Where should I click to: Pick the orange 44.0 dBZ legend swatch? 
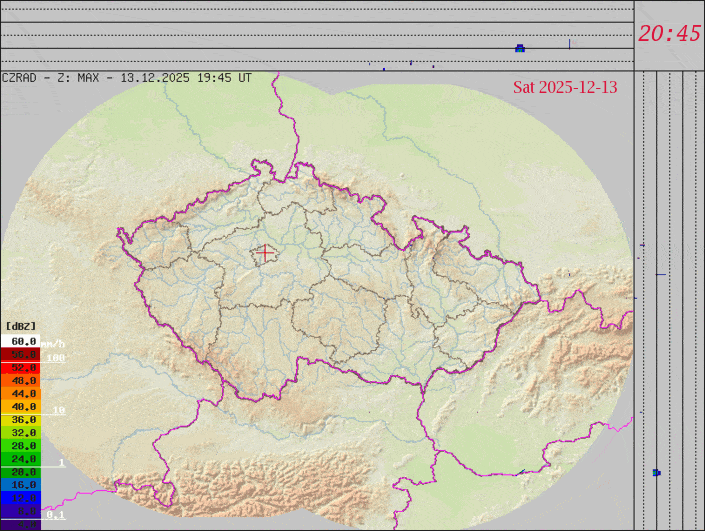coord(22,394)
